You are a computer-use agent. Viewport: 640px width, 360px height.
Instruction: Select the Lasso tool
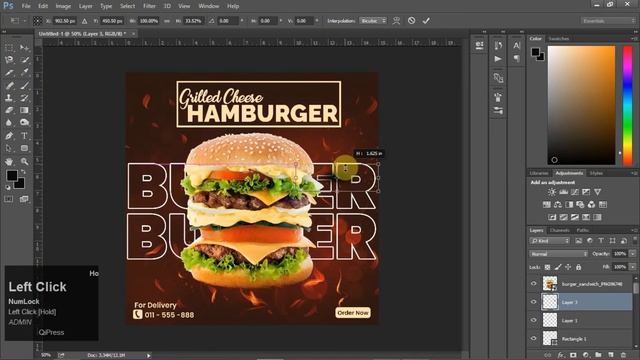click(9, 60)
